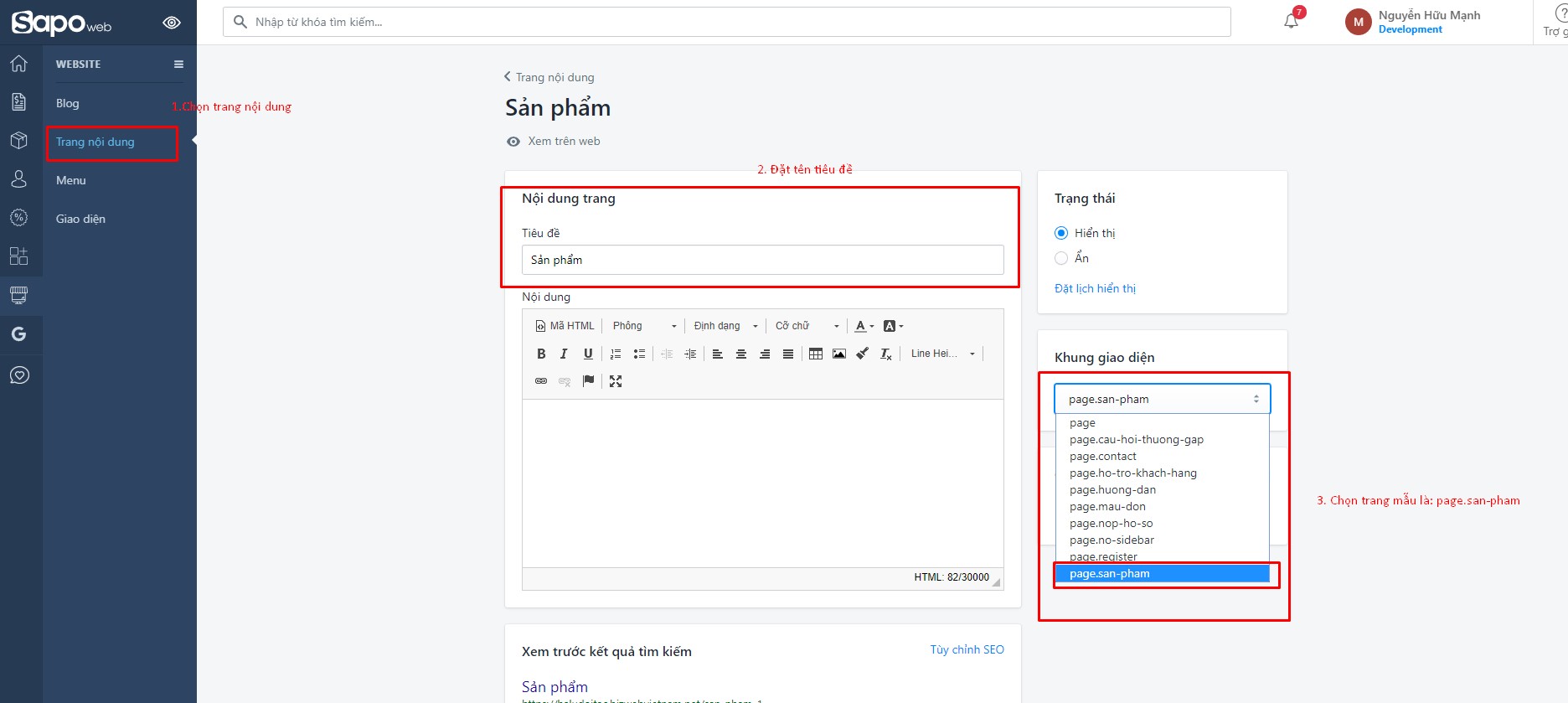Open the Khung giao diện template select box
The height and width of the screenshot is (703, 1568).
pyautogui.click(x=1163, y=399)
